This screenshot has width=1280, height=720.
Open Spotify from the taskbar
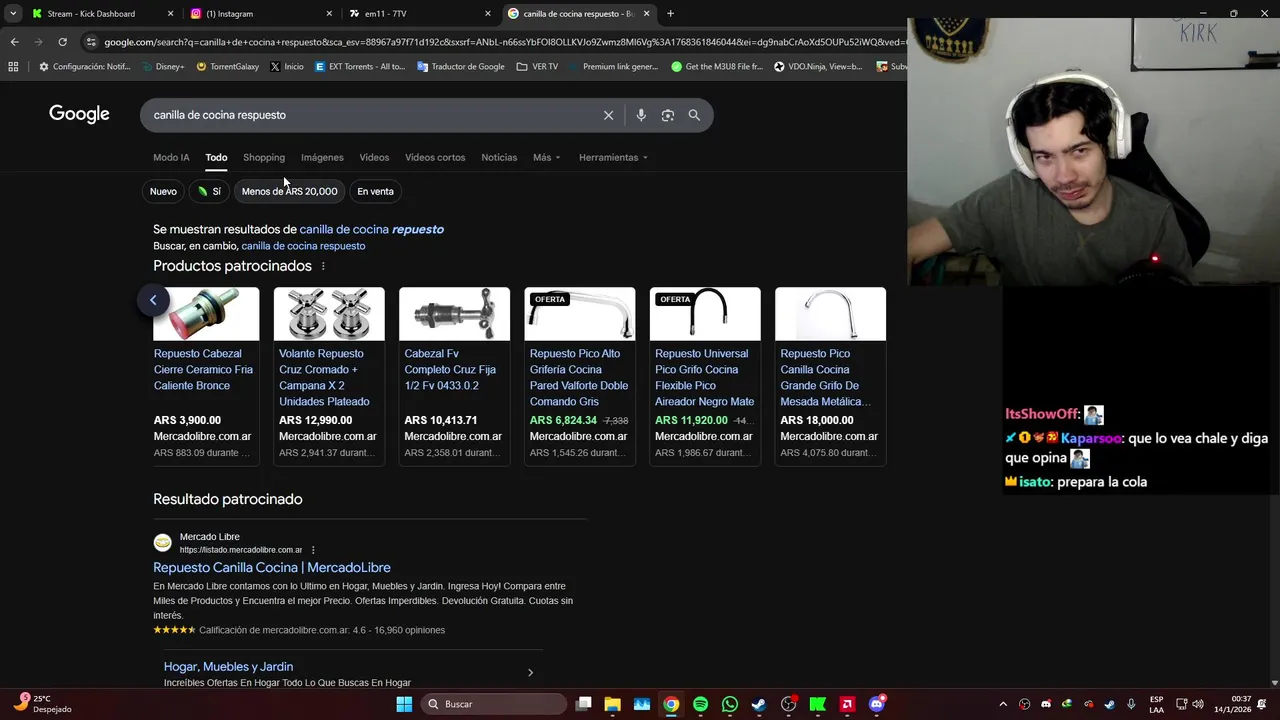pyautogui.click(x=700, y=704)
